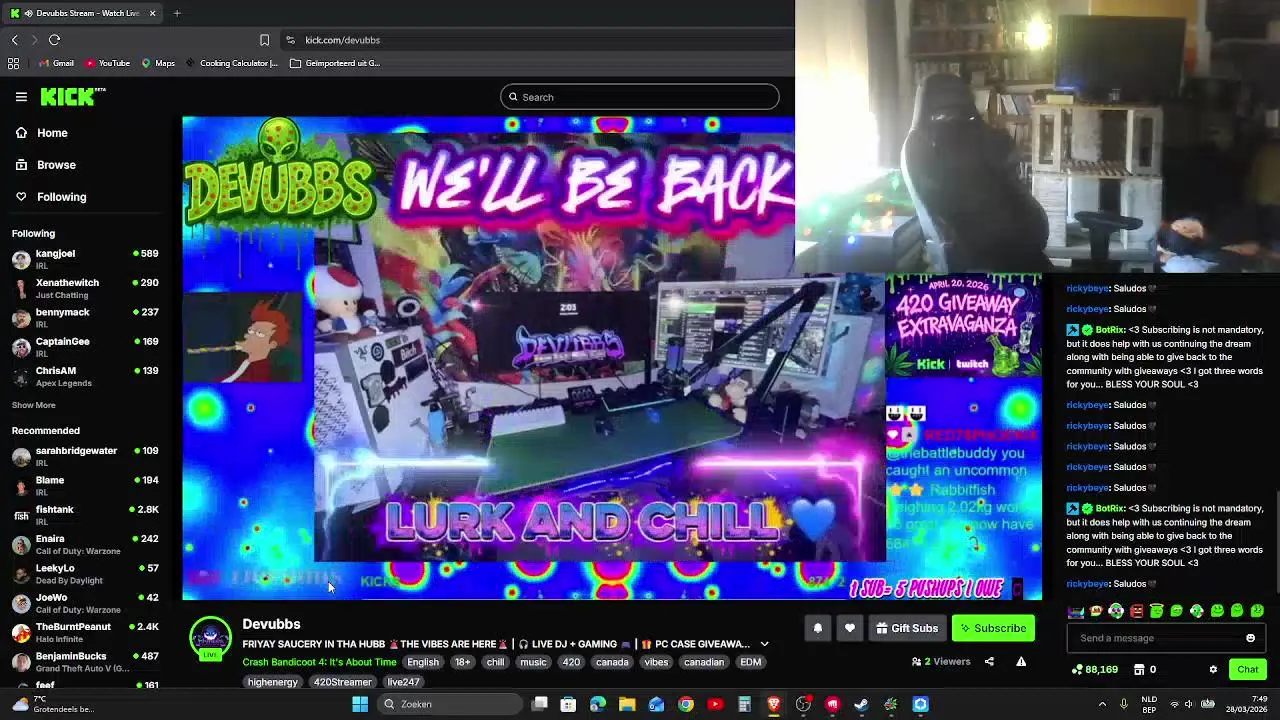This screenshot has height=720, width=1280.
Task: Open TheBurntPeanut Halo Infinite channel
Action: click(85, 632)
